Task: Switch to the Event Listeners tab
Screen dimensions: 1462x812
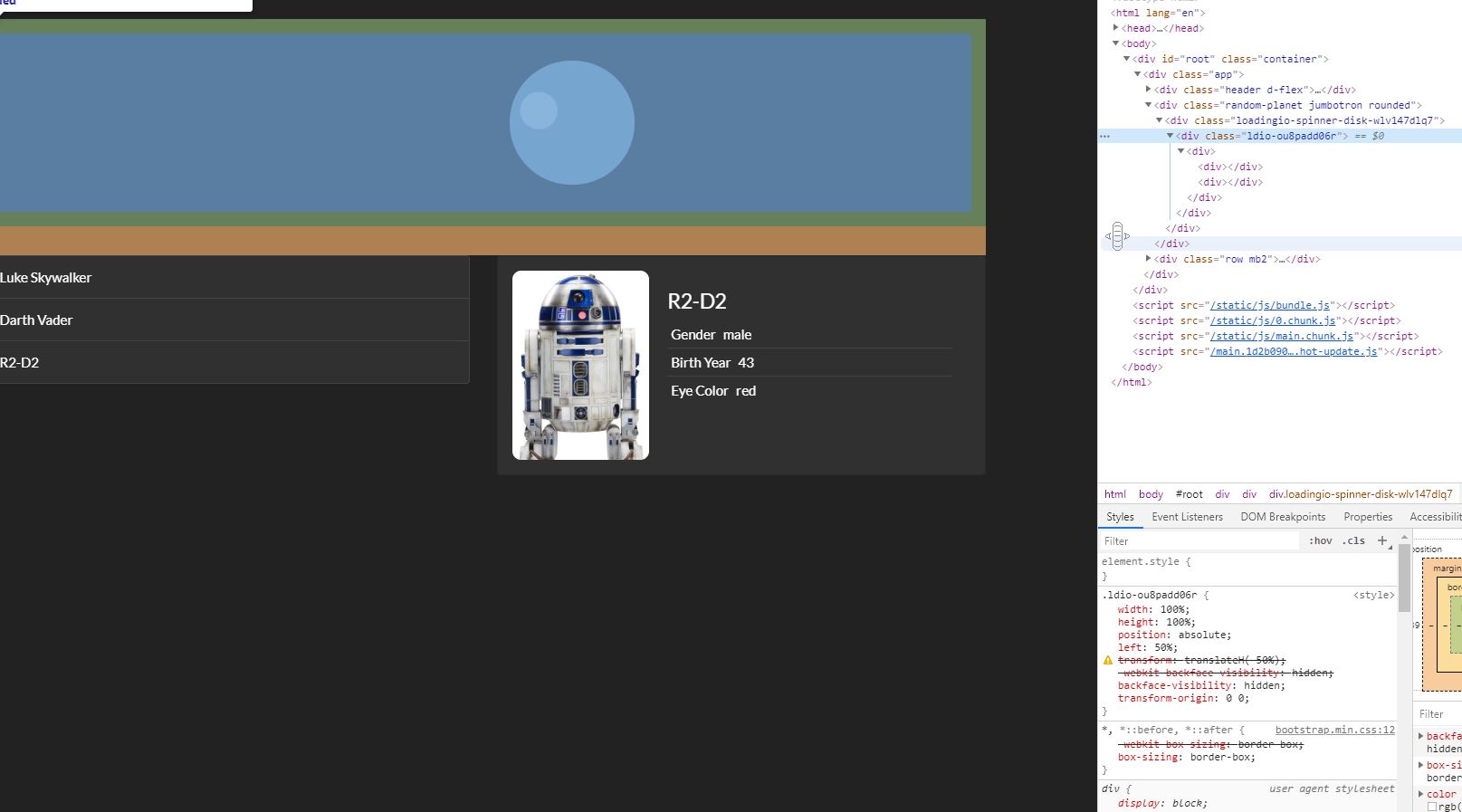Action: tap(1187, 517)
